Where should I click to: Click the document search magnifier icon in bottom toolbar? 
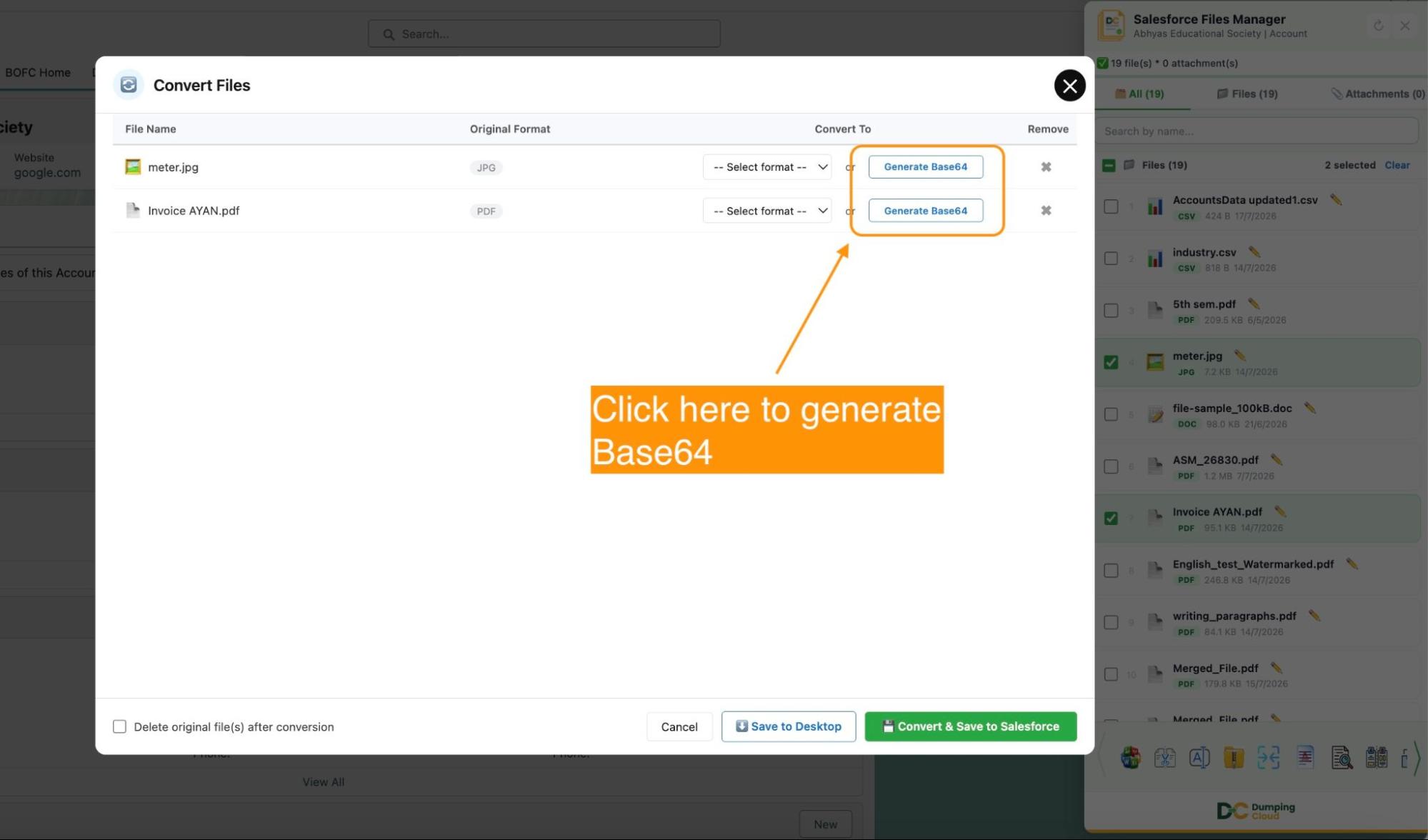tap(1342, 757)
